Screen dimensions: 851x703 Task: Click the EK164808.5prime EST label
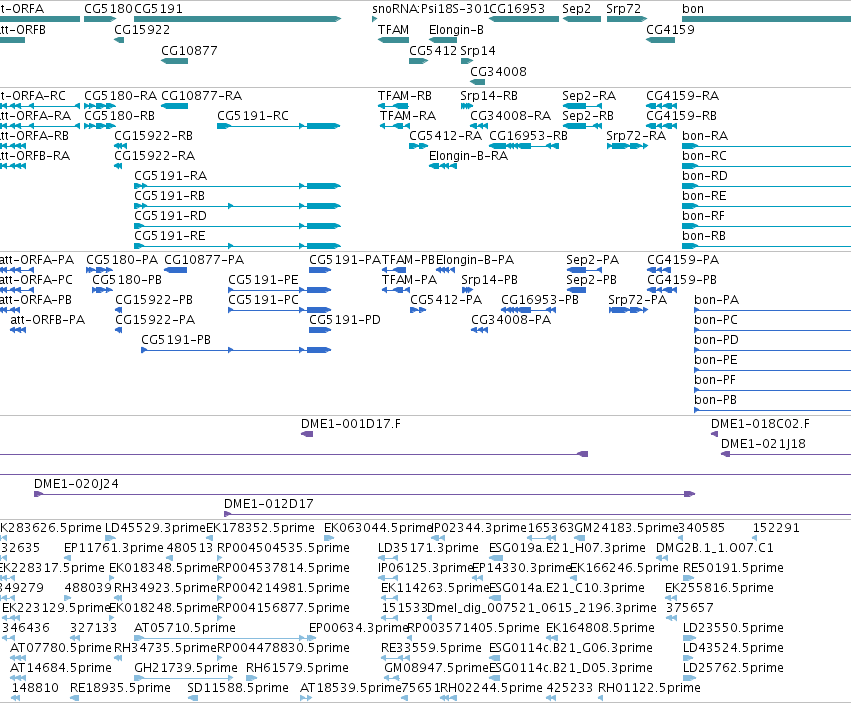tap(600, 628)
